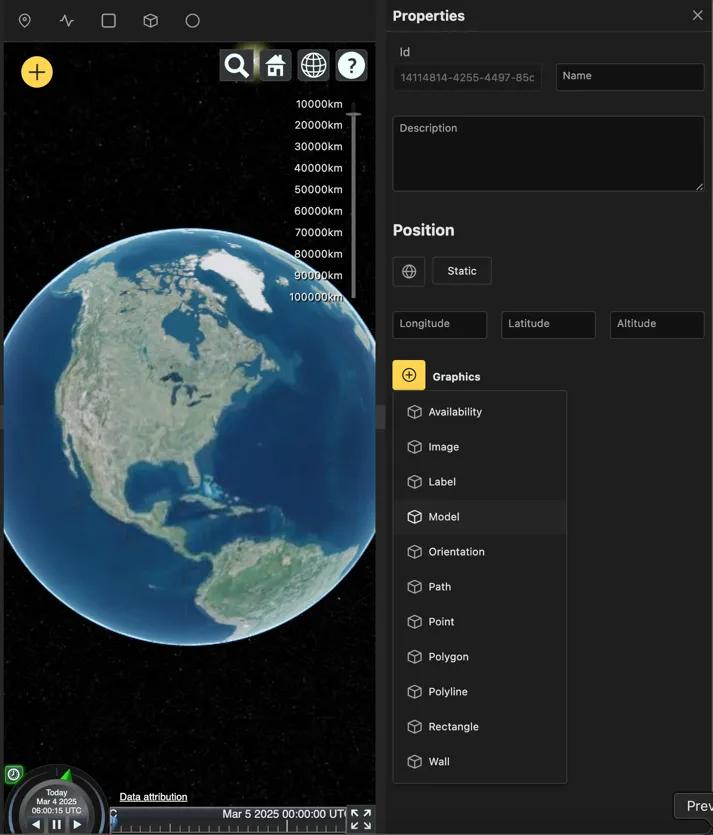713x835 pixels.
Task: Select the rectangle shape tool
Action: click(x=109, y=21)
